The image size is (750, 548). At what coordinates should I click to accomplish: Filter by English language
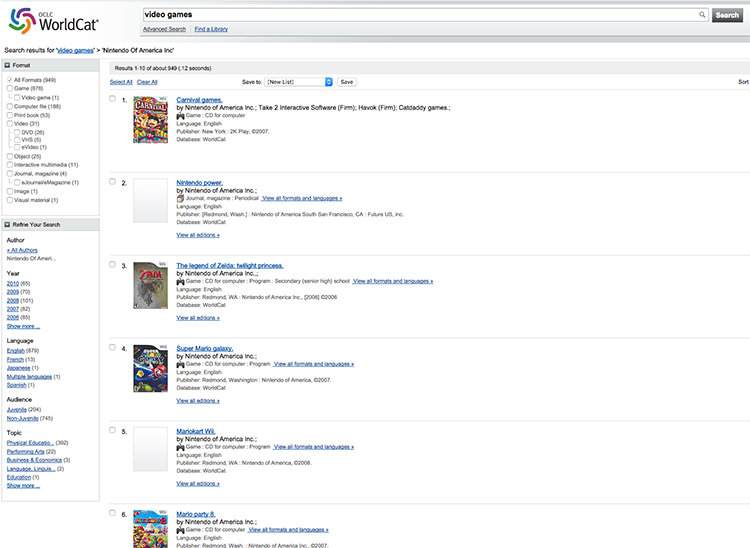pyautogui.click(x=16, y=351)
